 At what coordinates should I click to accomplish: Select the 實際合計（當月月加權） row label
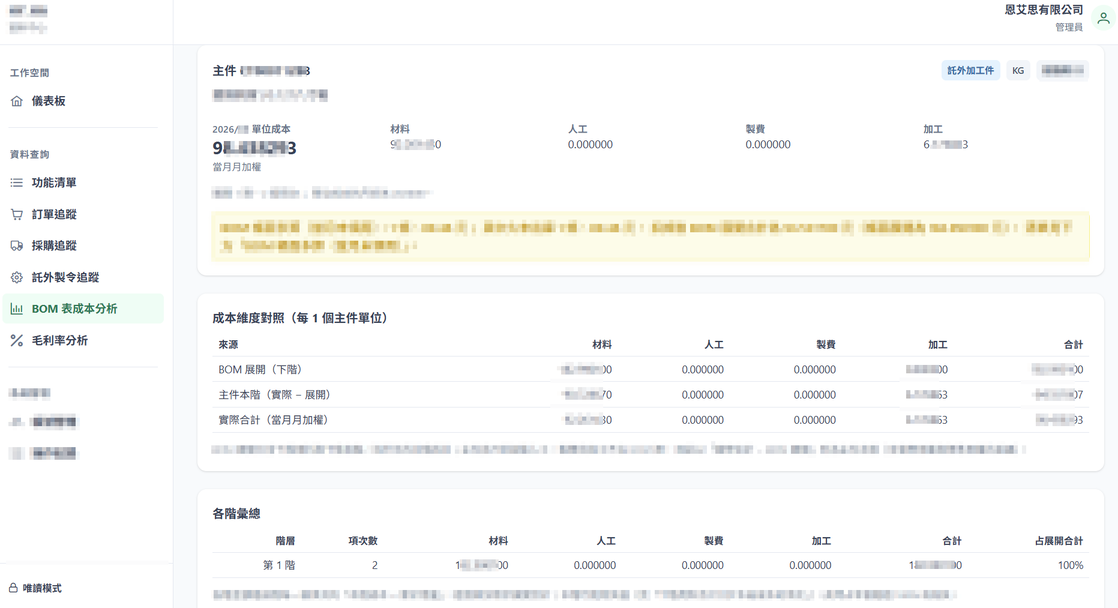273,420
